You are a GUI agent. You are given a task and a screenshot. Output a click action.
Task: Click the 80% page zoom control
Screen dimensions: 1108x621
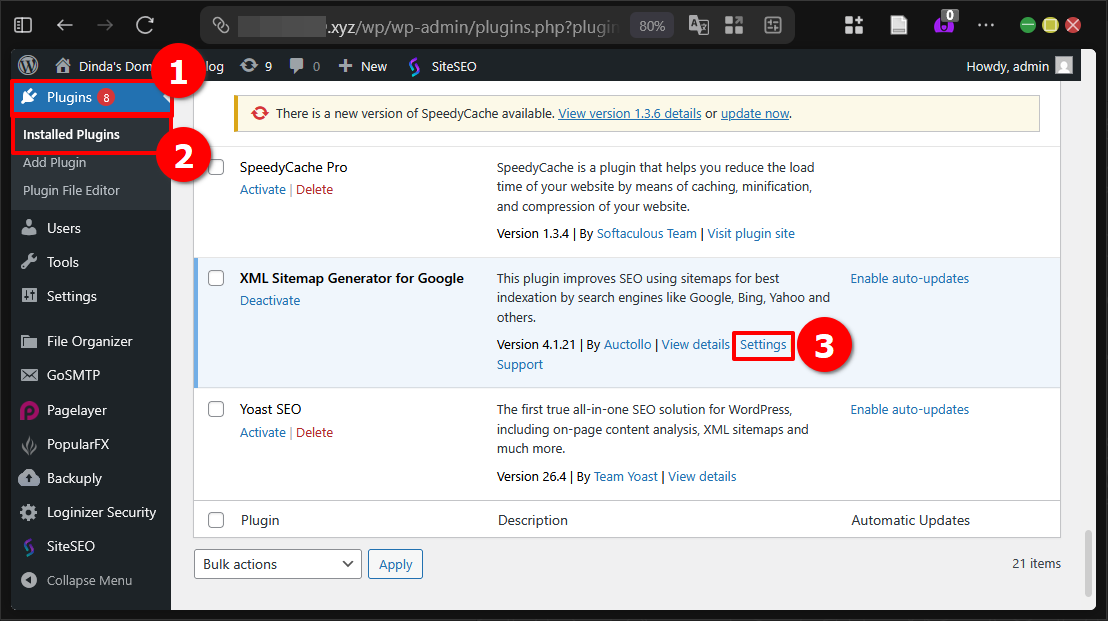[651, 26]
